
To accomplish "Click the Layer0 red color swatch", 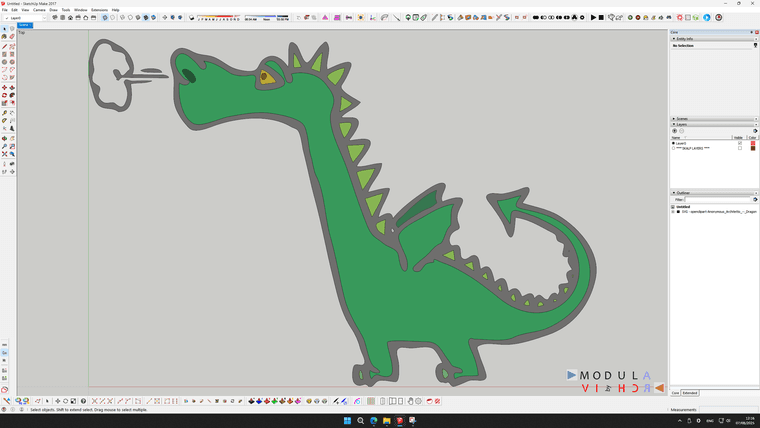I will pyautogui.click(x=753, y=143).
